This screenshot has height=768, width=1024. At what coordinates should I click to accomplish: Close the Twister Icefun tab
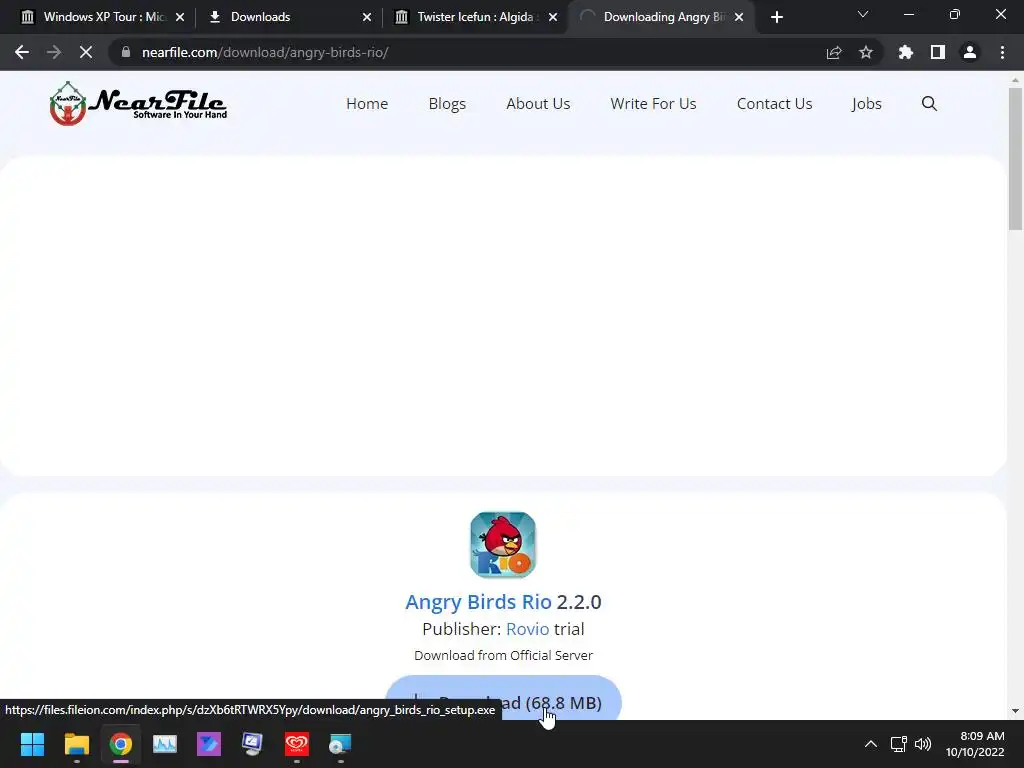[553, 17]
